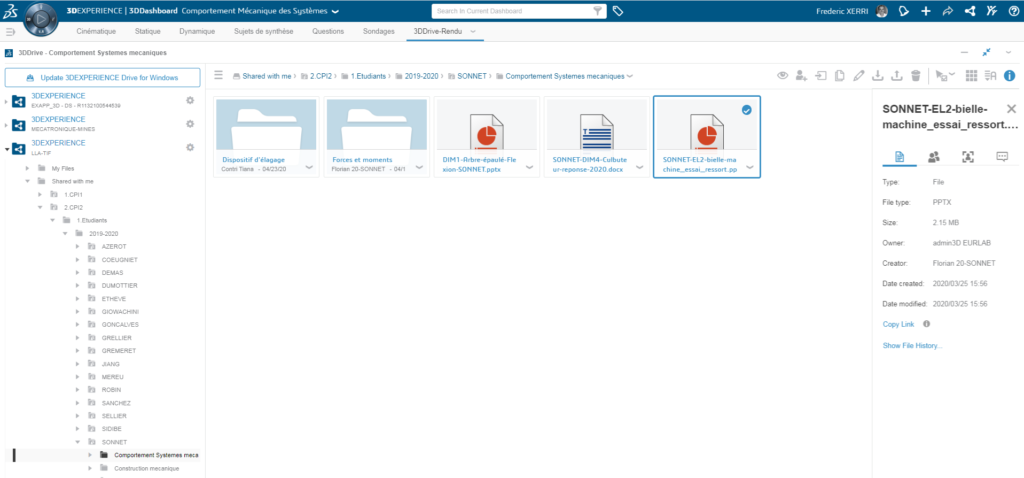
Task: Open the selection mode dropdown
Action: pyautogui.click(x=944, y=76)
